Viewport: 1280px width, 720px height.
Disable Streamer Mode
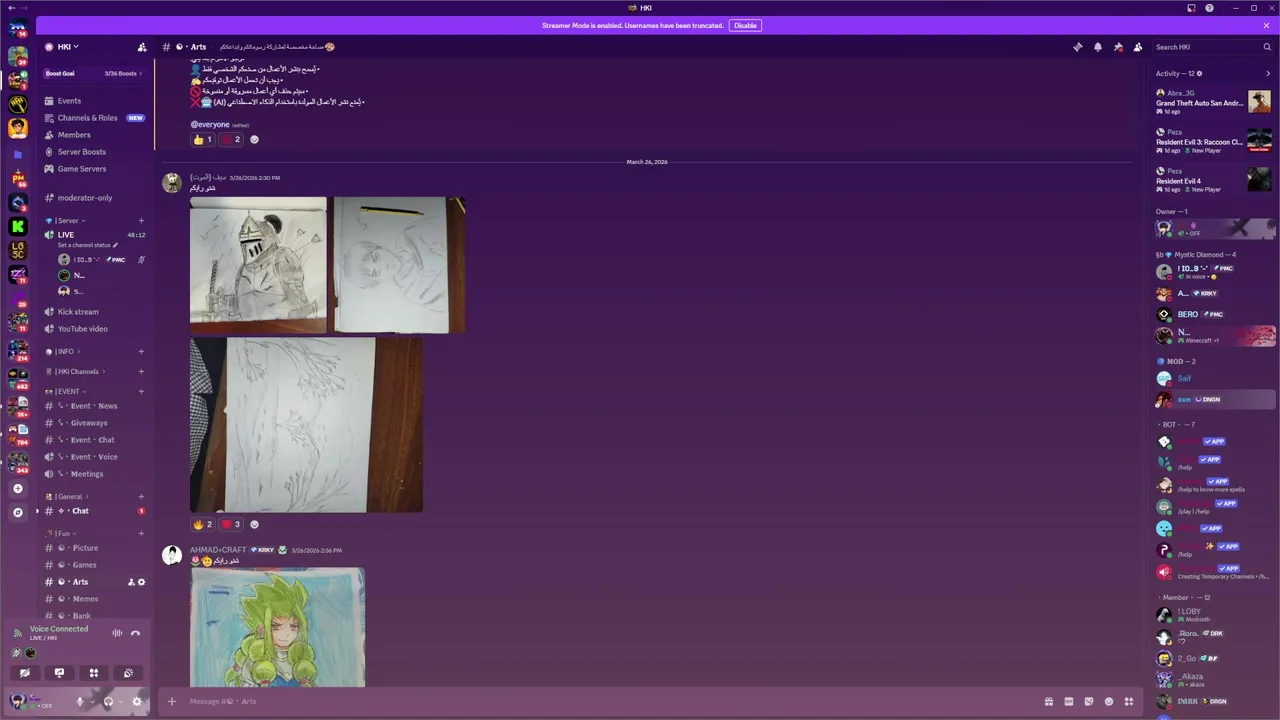pyautogui.click(x=745, y=25)
